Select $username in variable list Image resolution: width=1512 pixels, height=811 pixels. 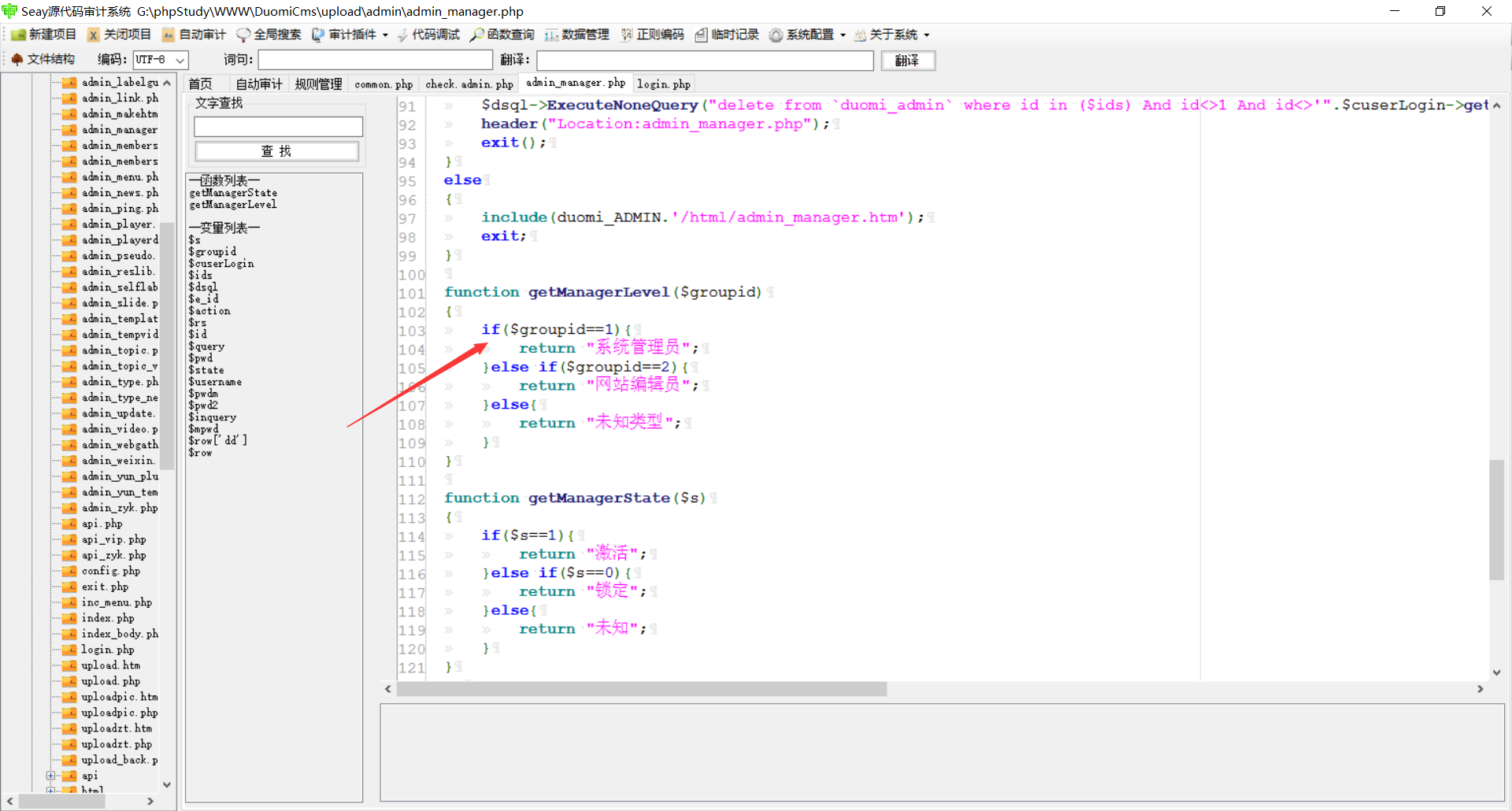click(215, 382)
